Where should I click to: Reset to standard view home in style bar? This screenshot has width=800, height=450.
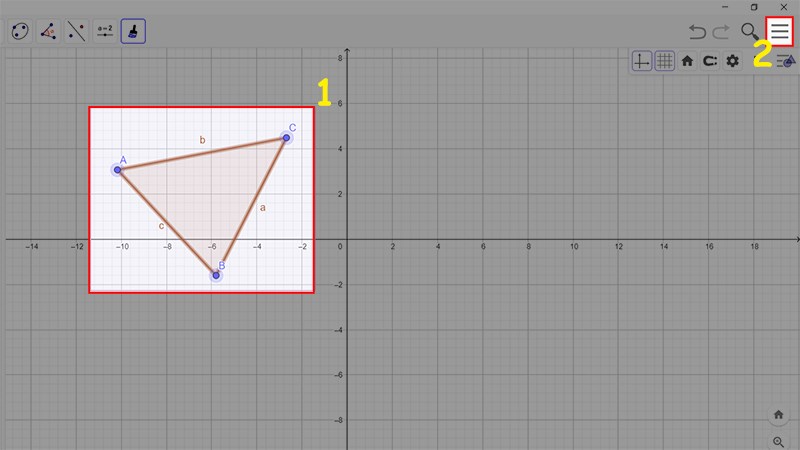point(687,61)
